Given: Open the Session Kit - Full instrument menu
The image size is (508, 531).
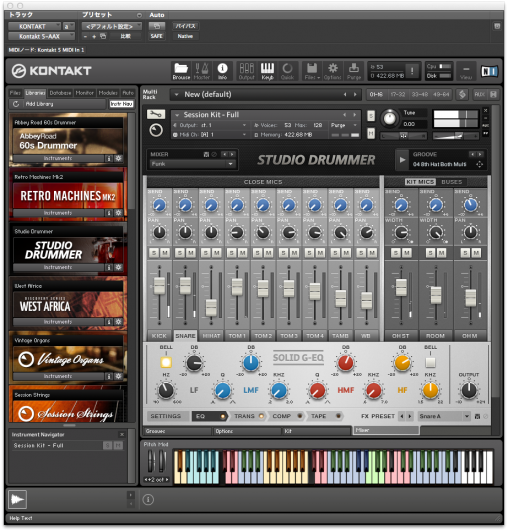Looking at the screenshot, I should pyautogui.click(x=265, y=115).
